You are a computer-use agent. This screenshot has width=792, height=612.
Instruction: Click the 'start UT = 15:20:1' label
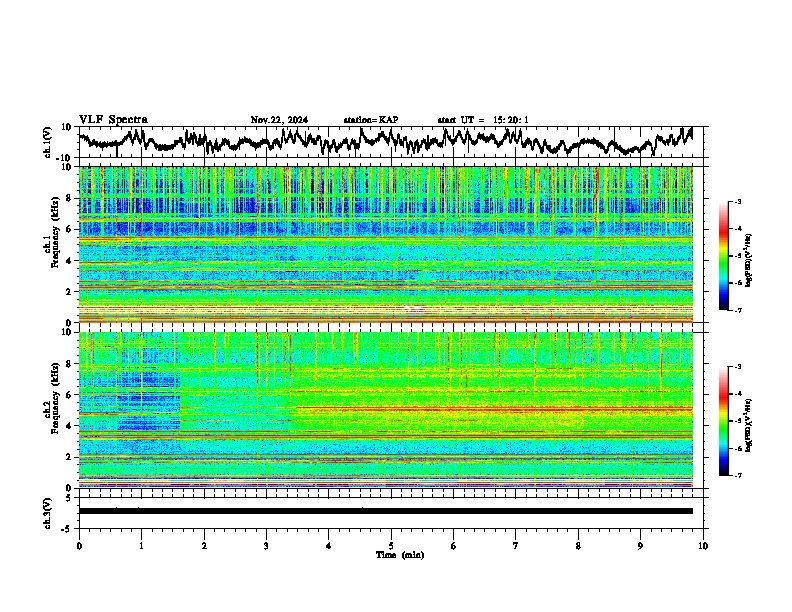[x=483, y=120]
